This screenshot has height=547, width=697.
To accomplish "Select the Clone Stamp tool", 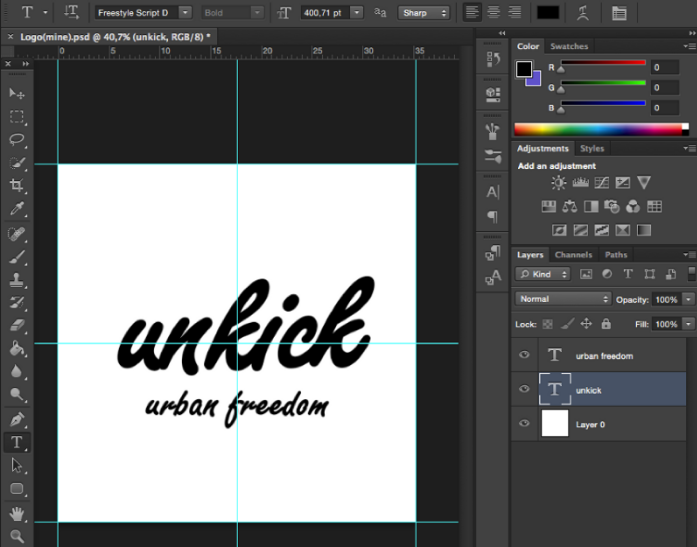I will 17,280.
